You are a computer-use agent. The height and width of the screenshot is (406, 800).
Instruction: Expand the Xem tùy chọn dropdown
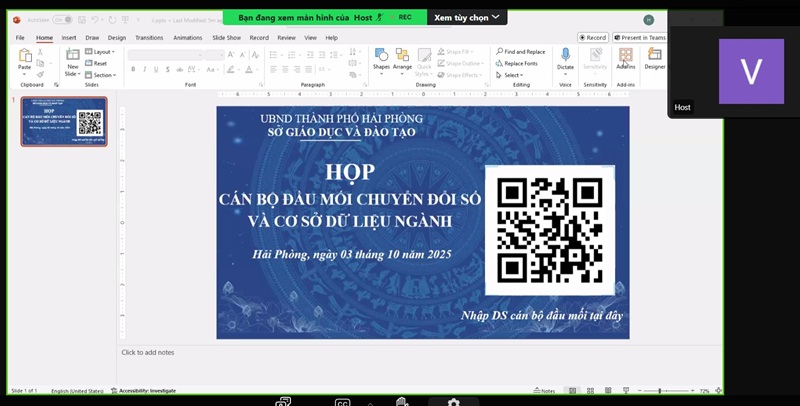click(x=466, y=17)
